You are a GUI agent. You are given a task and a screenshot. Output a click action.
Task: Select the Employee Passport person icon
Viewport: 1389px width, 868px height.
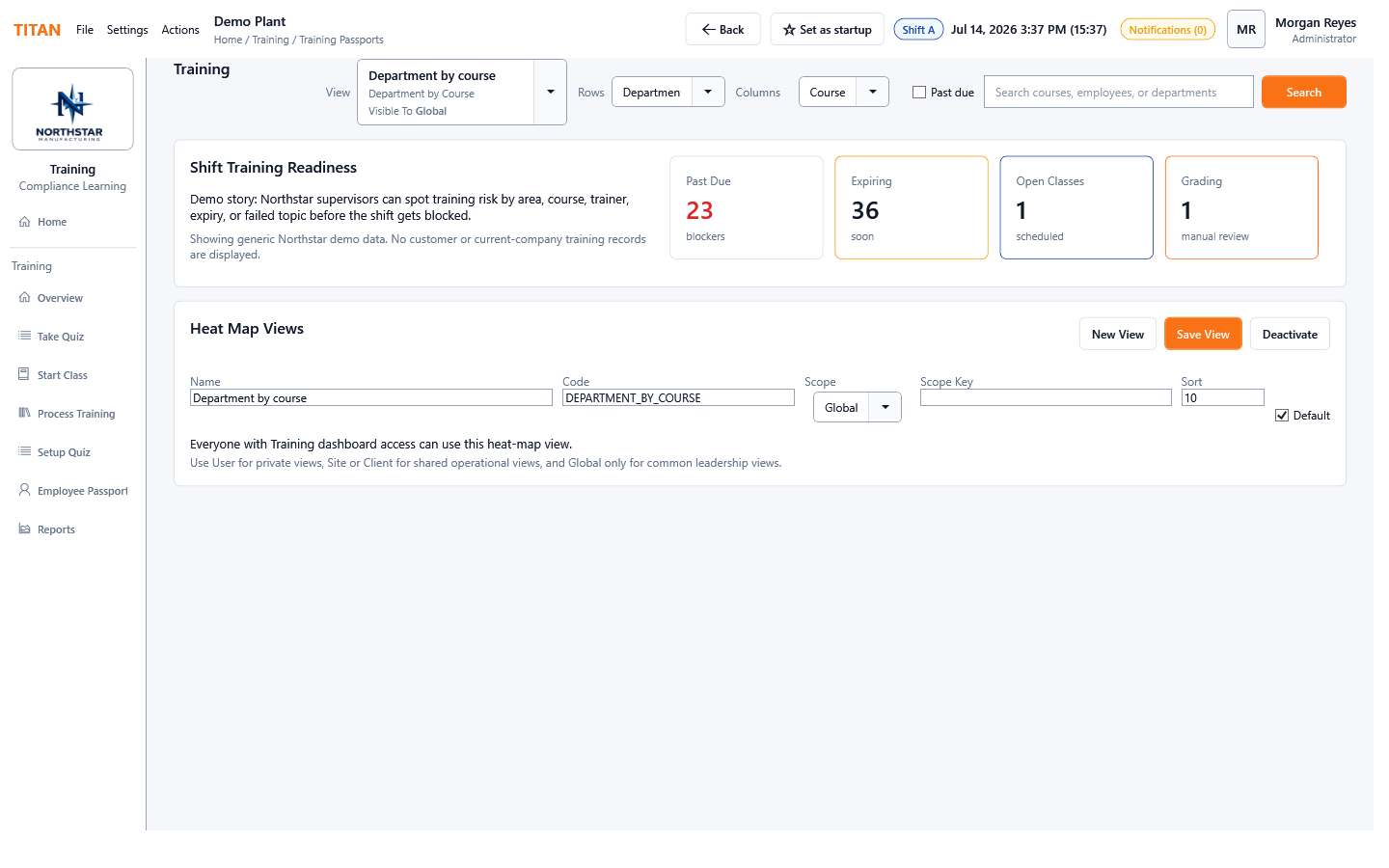[25, 490]
